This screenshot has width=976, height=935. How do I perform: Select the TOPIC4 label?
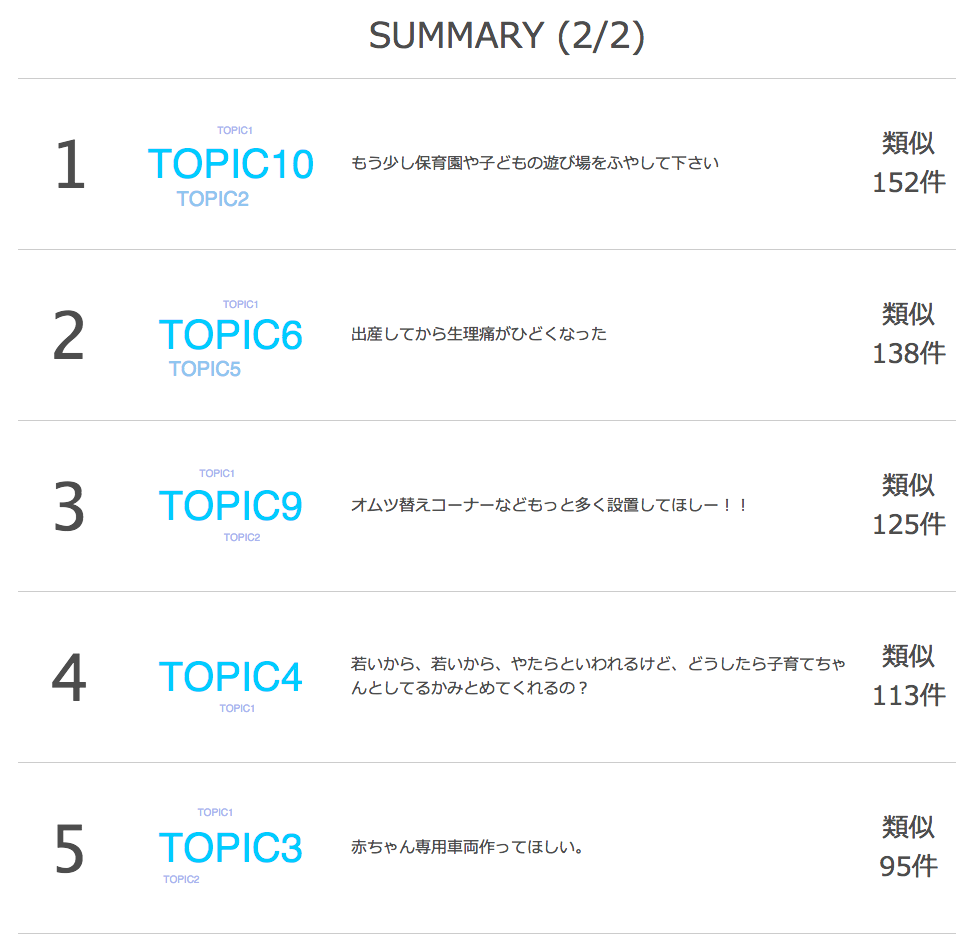tap(230, 677)
